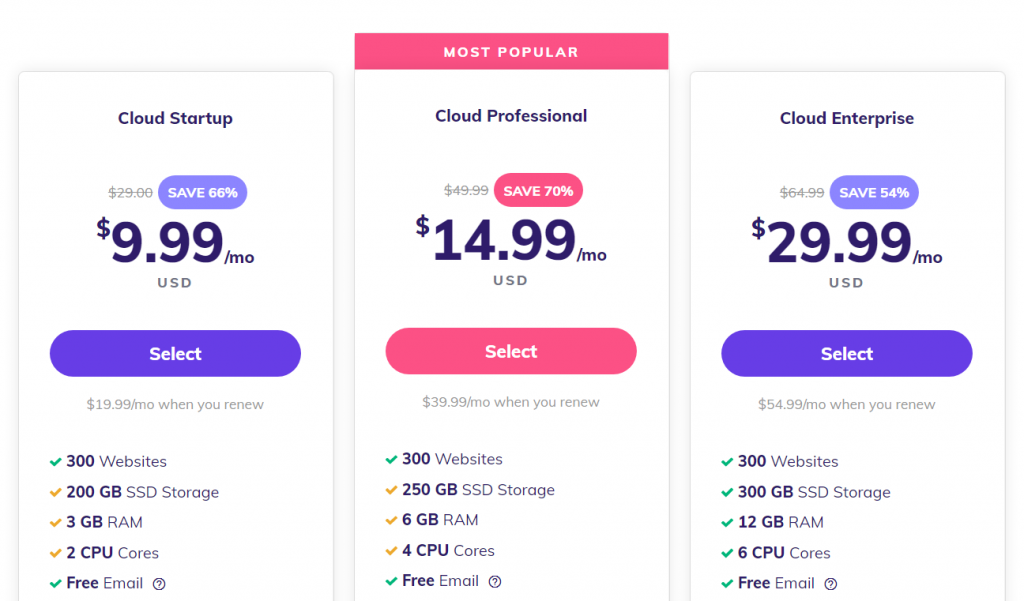
Task: Click the Cloud Professional heading
Action: 511,116
